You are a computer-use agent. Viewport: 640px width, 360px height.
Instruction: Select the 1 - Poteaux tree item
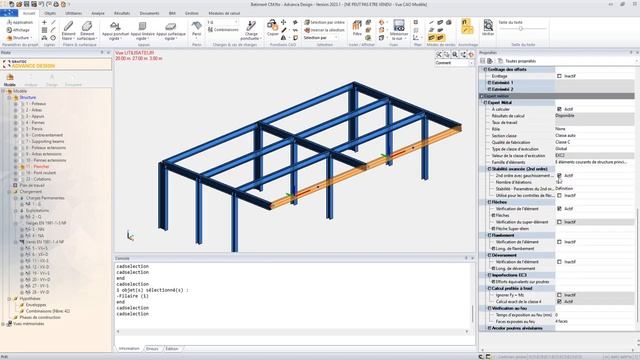(36, 104)
